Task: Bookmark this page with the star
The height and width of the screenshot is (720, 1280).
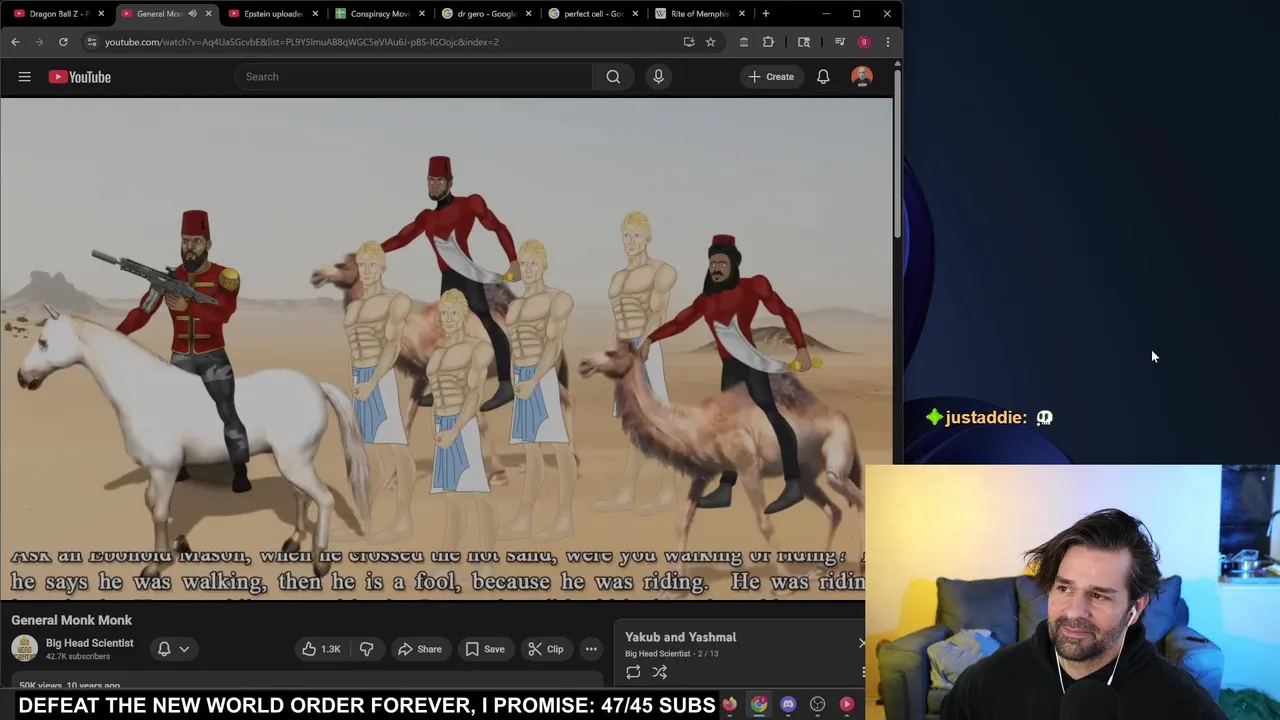Action: click(x=710, y=42)
